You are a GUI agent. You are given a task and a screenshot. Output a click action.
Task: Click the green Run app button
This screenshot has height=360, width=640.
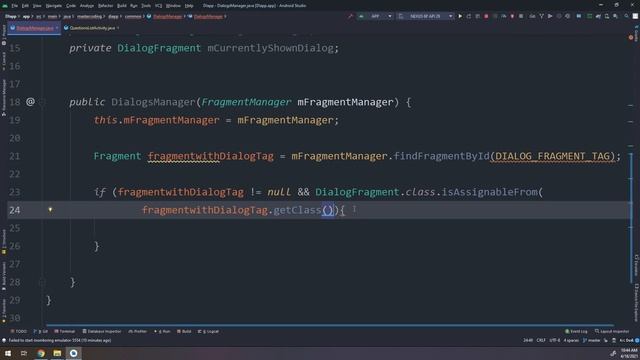[460, 16]
